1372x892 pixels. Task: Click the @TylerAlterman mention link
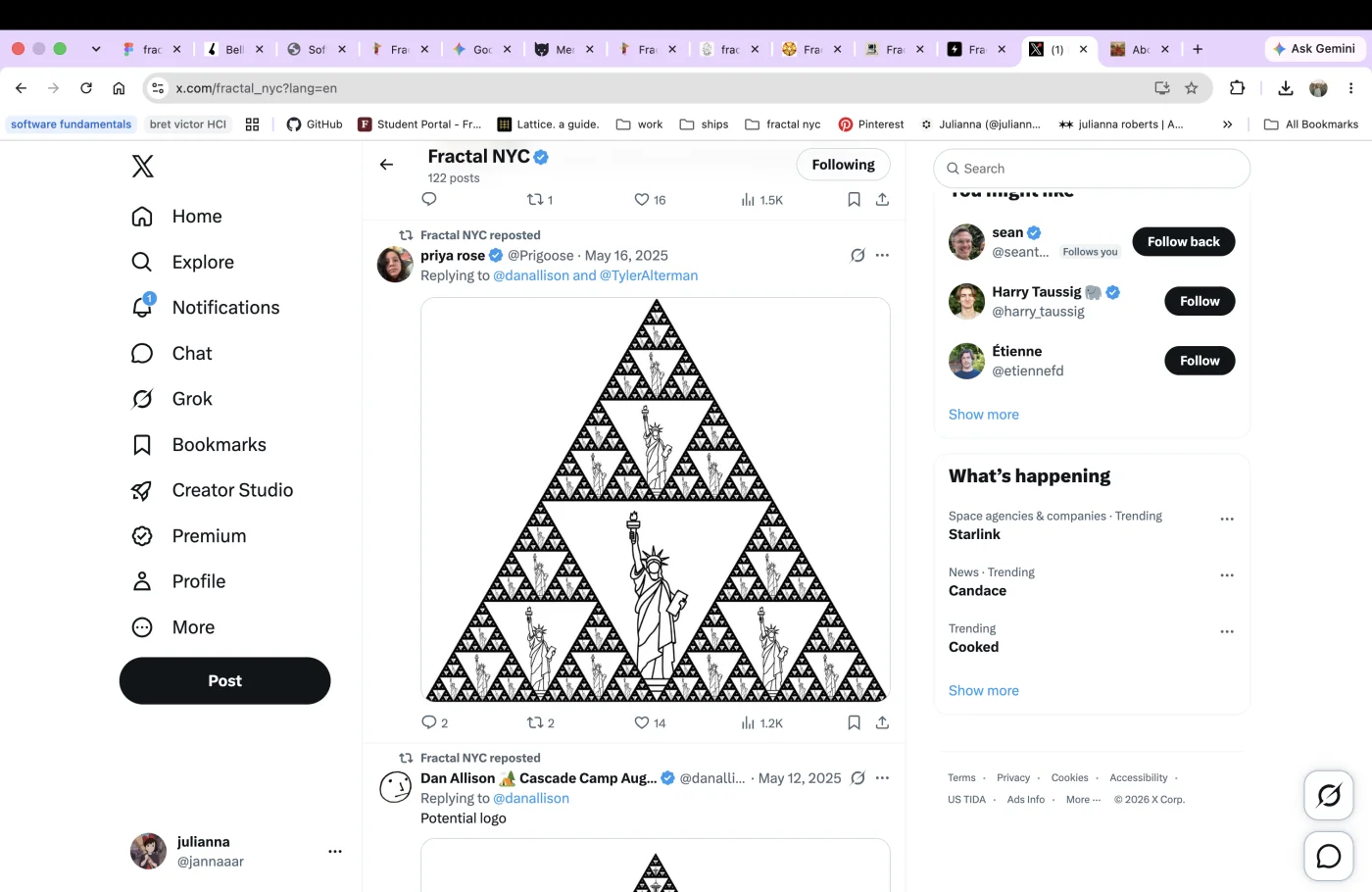[x=649, y=275]
